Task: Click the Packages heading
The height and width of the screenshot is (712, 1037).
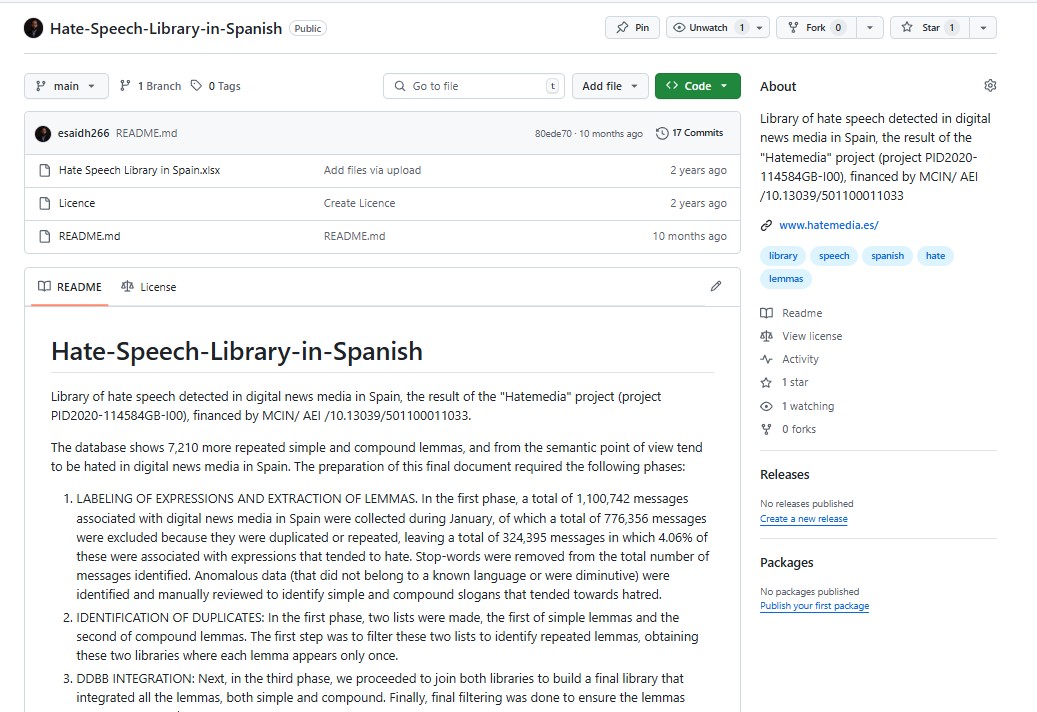Action: coord(786,563)
